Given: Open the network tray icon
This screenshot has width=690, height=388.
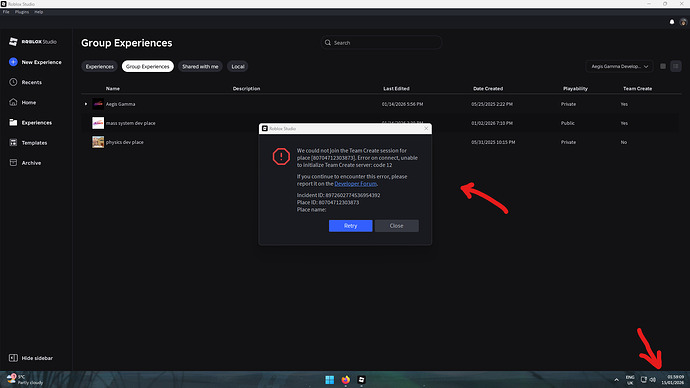Looking at the screenshot, I should point(644,380).
